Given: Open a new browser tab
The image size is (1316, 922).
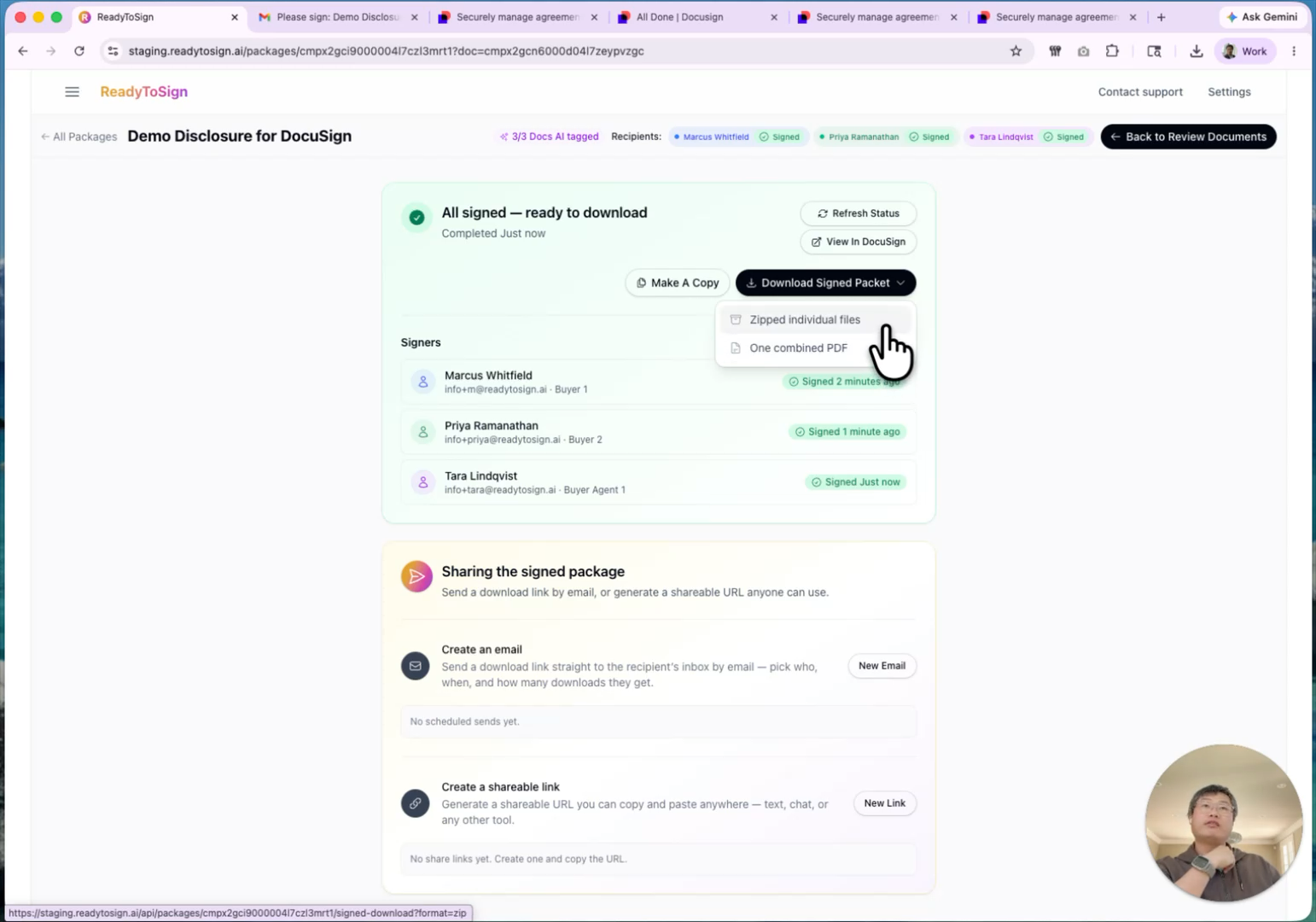Looking at the screenshot, I should tap(1161, 17).
